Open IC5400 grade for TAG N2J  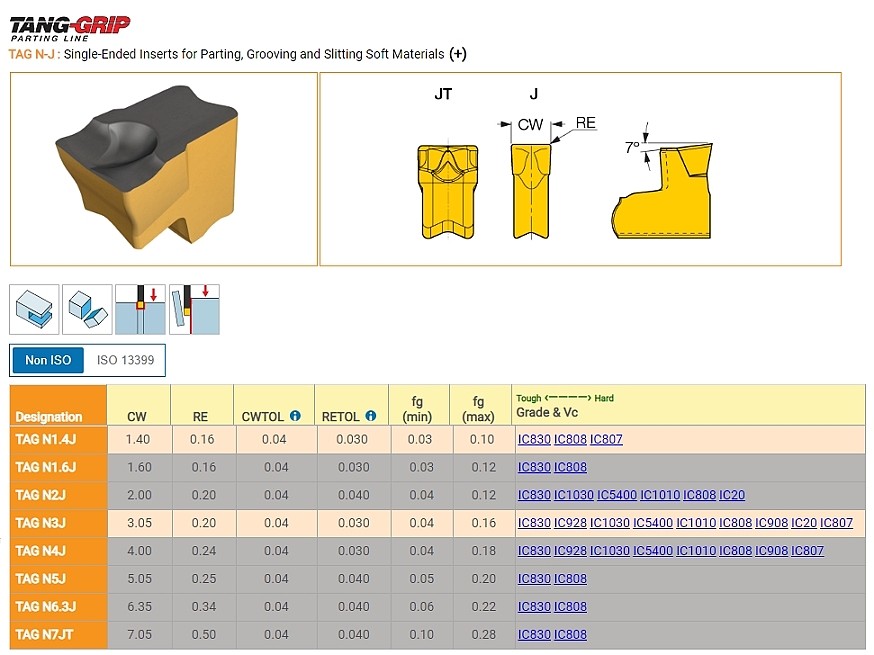click(x=617, y=495)
